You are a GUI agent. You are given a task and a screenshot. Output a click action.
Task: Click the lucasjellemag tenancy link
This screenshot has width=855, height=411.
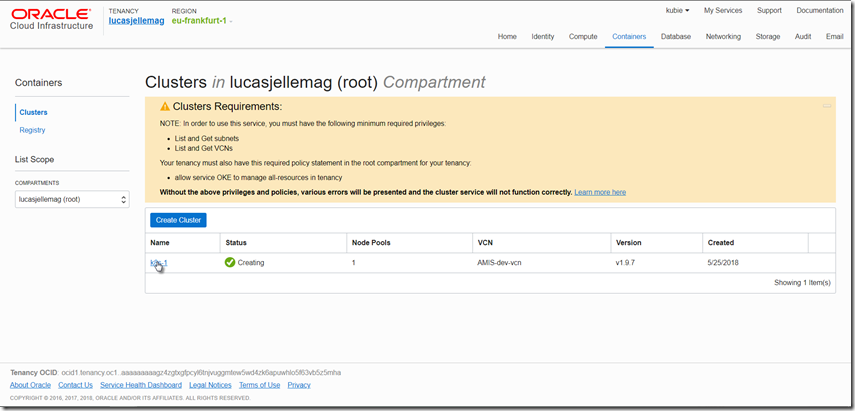(x=136, y=20)
